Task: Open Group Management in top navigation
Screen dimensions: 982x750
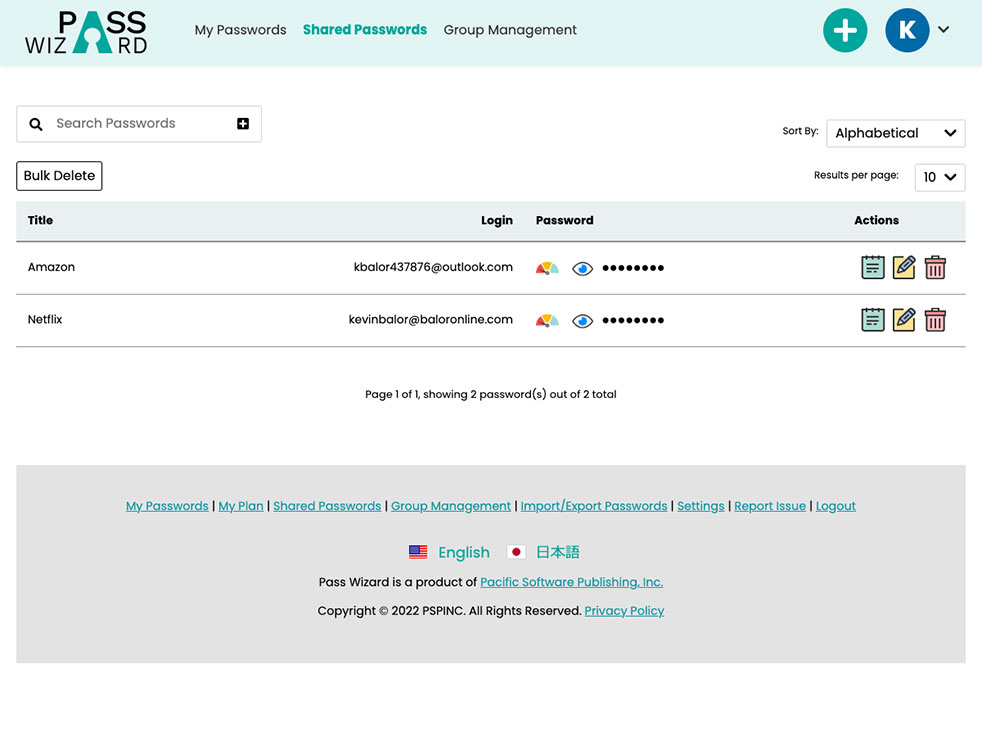Action: 510,30
